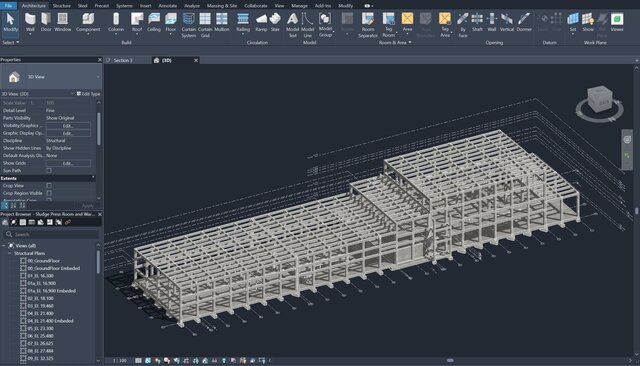Show the work plane

[588, 22]
